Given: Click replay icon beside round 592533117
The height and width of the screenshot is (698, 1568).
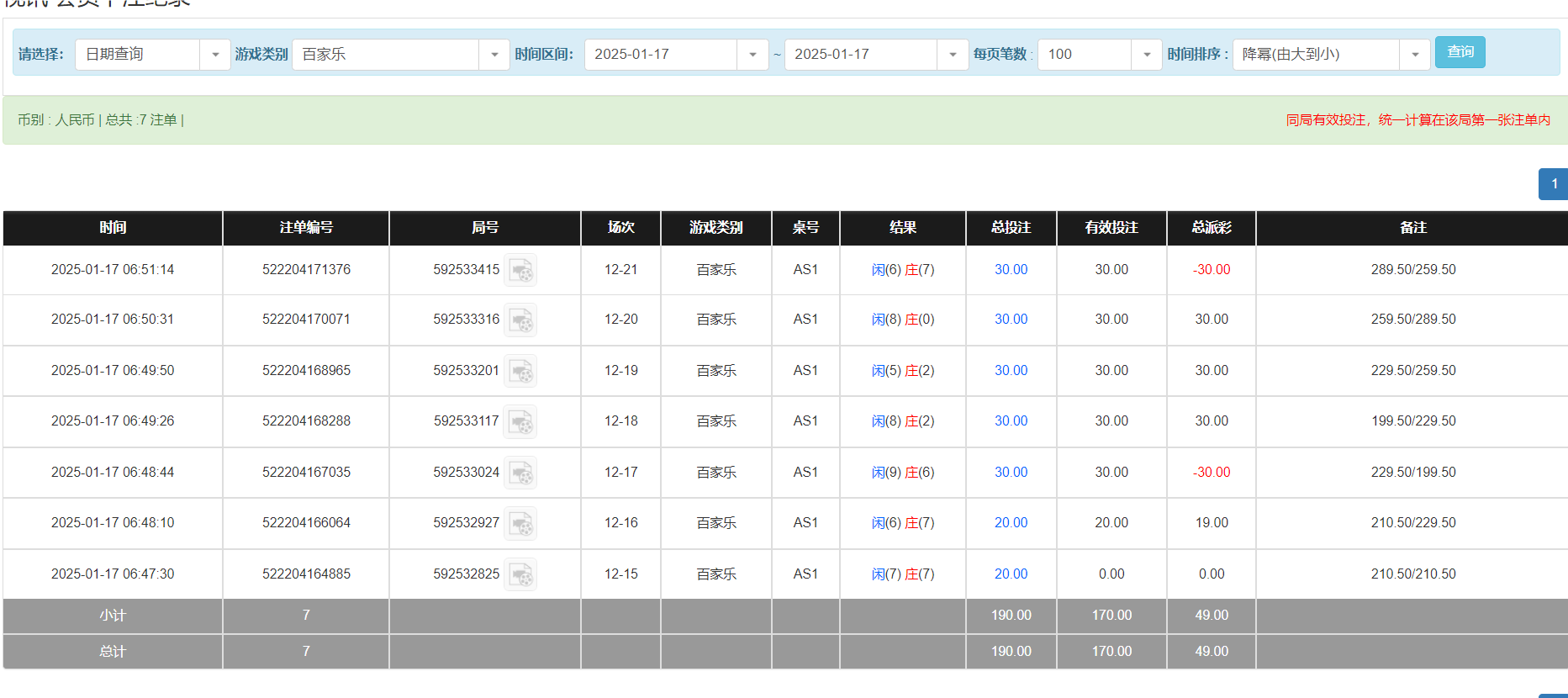Looking at the screenshot, I should coord(520,421).
